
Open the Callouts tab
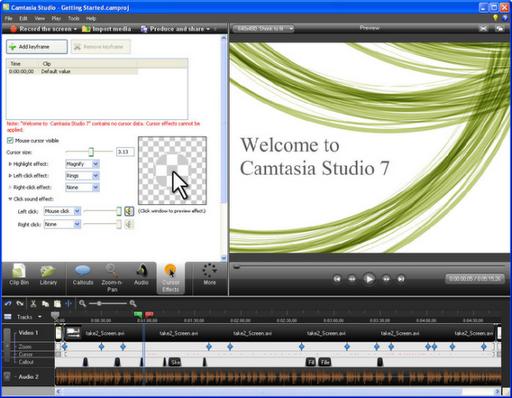(83, 275)
